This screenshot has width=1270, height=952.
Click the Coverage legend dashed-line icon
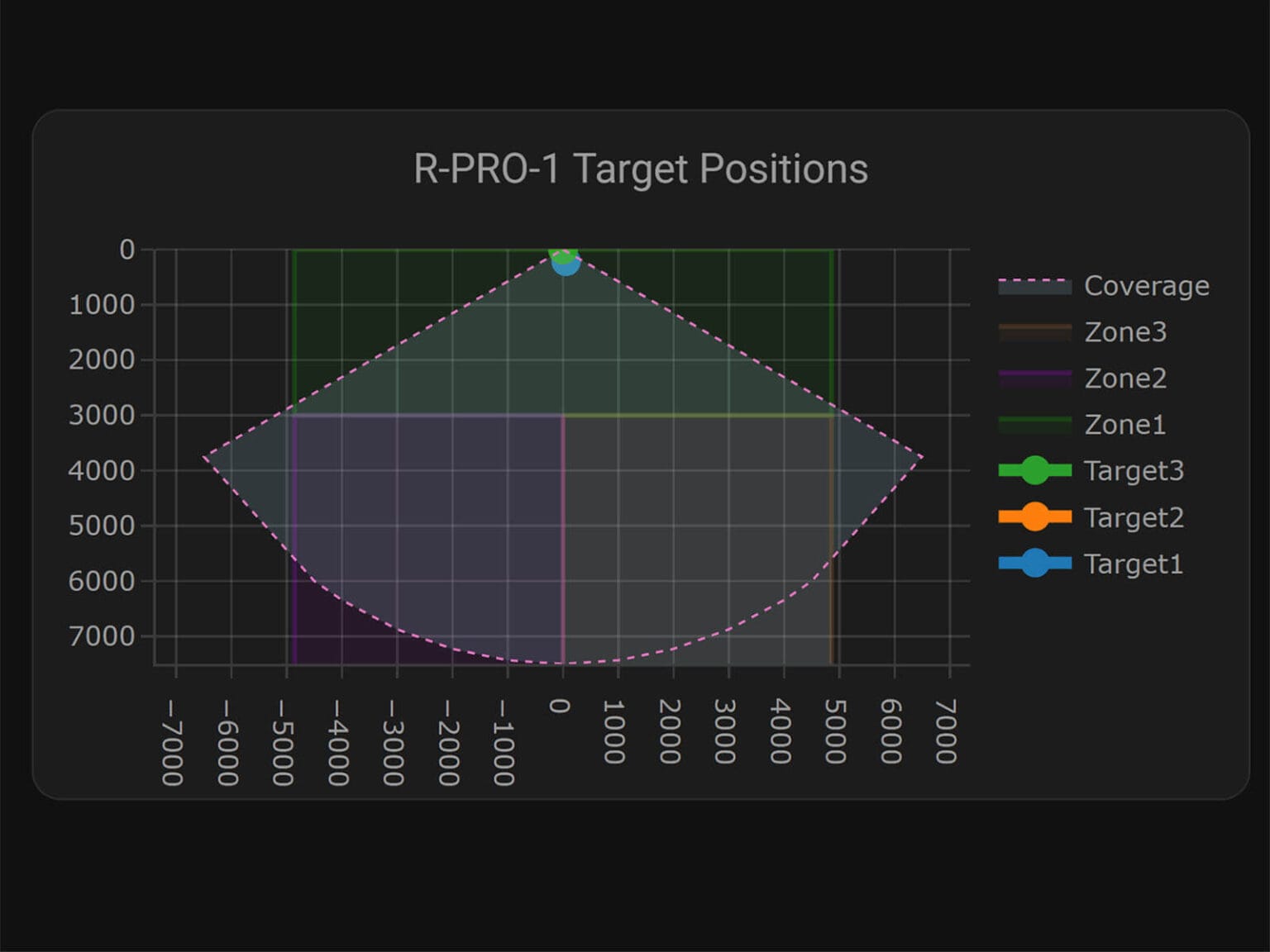[x=1034, y=286]
